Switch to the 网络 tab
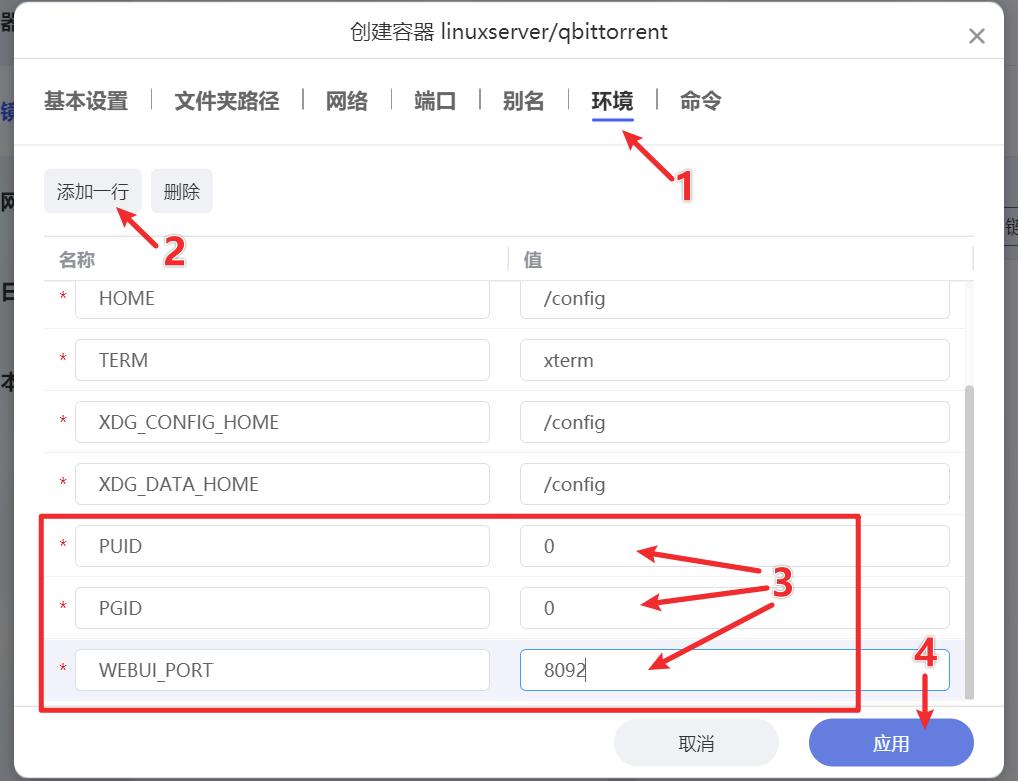1018x781 pixels. tap(347, 100)
